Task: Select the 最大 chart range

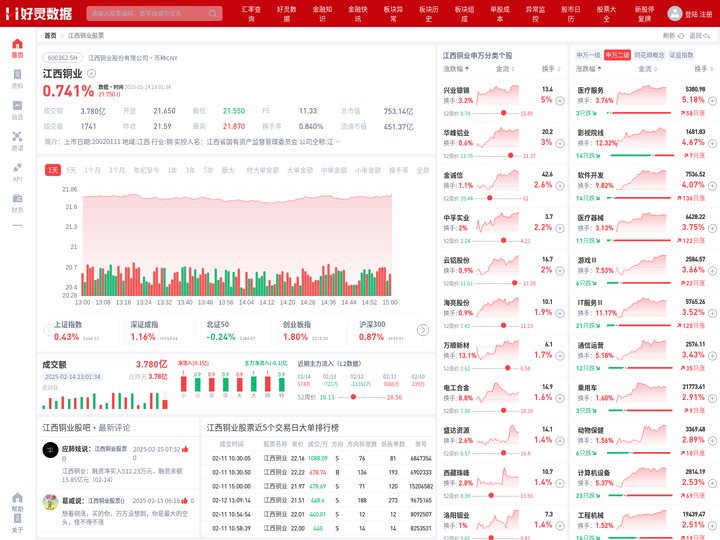Action: click(x=228, y=170)
